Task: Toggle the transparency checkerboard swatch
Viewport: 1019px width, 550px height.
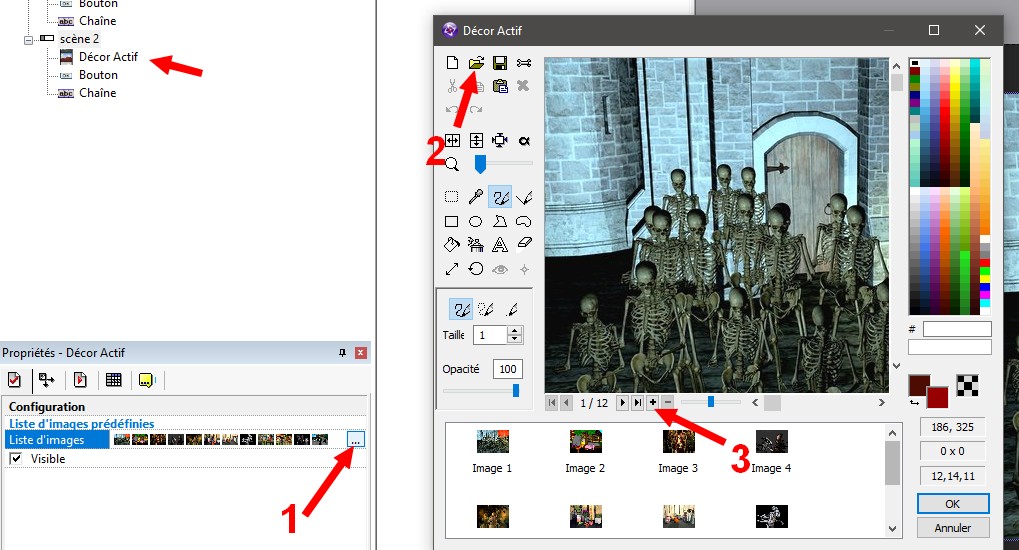Action: 967,386
